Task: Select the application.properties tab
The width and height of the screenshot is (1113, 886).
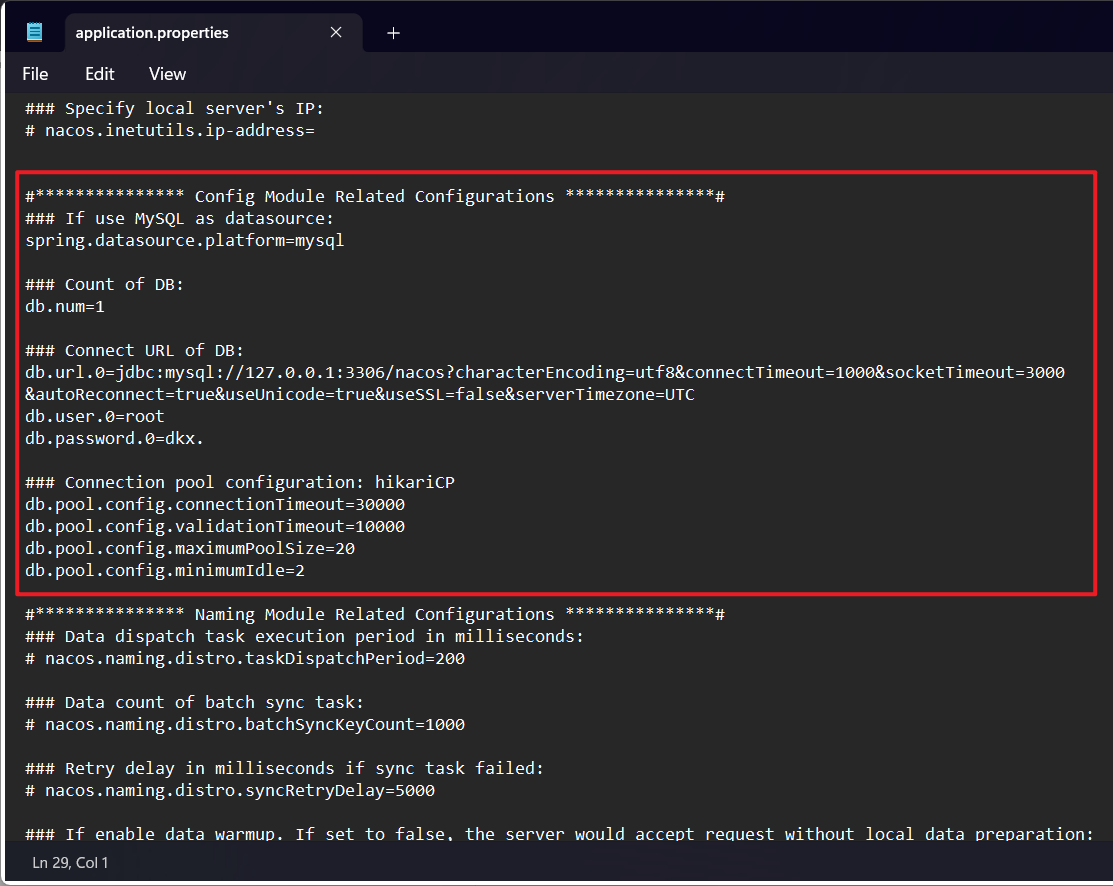Action: tap(214, 33)
